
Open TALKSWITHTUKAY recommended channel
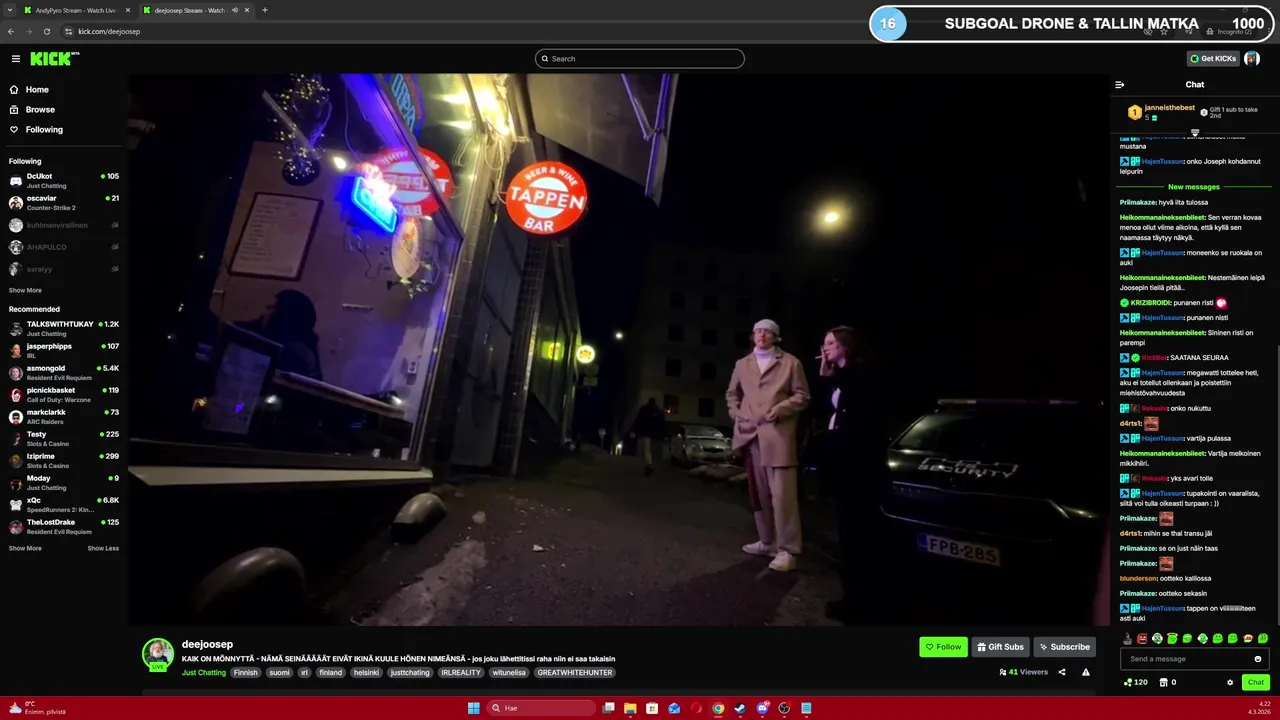[x=64, y=328]
